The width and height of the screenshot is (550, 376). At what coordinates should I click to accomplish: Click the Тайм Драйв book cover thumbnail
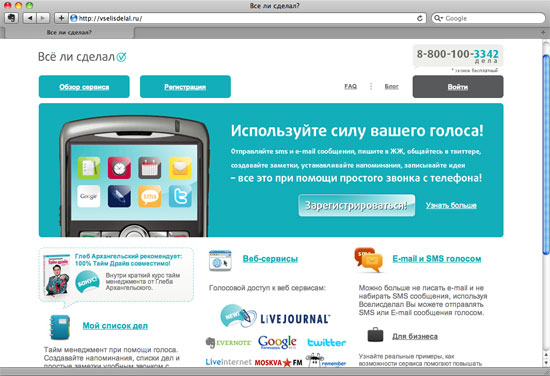click(x=56, y=275)
